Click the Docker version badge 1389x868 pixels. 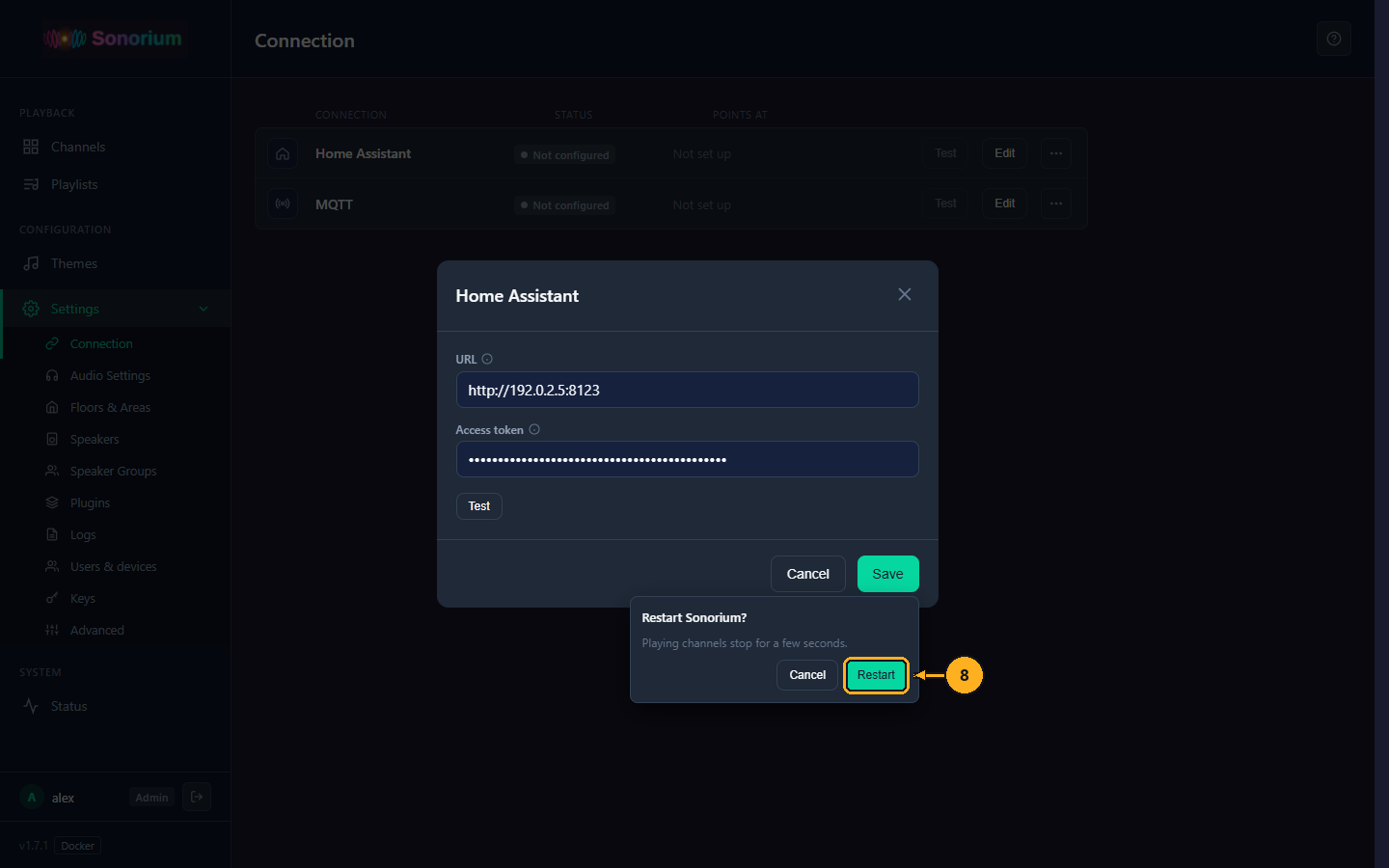(x=78, y=846)
